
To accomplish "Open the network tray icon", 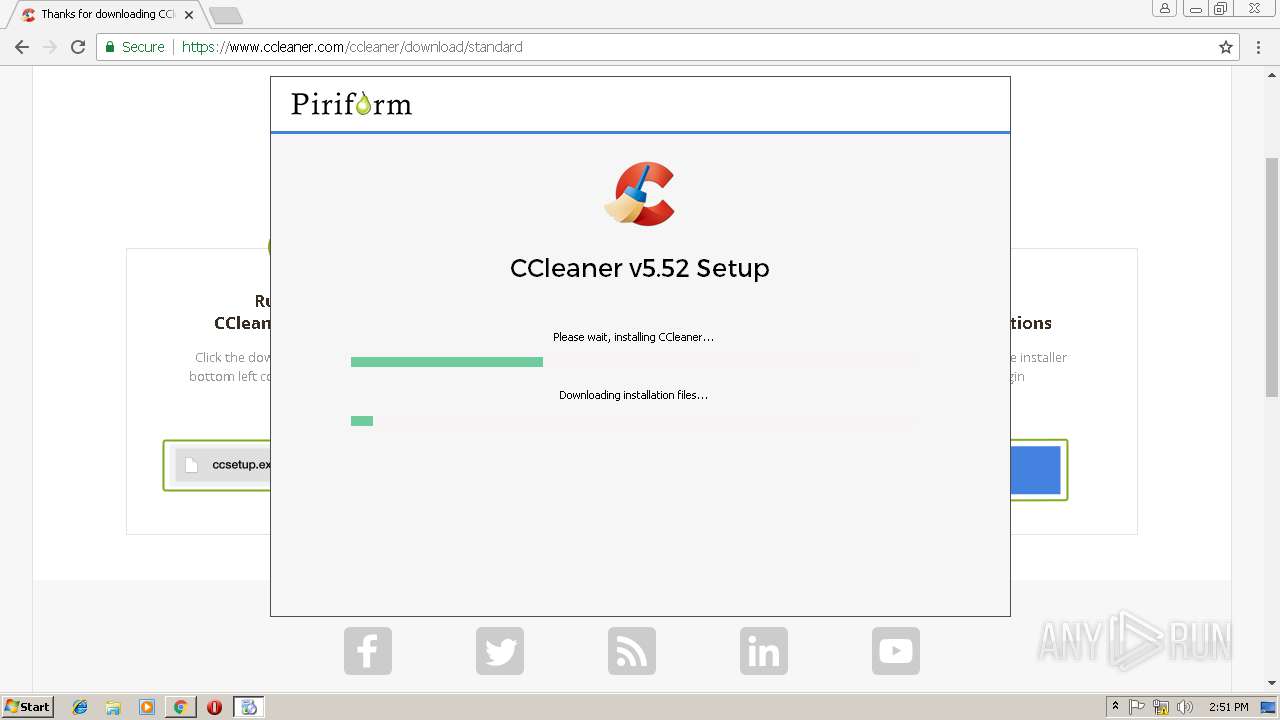I will coord(1161,707).
